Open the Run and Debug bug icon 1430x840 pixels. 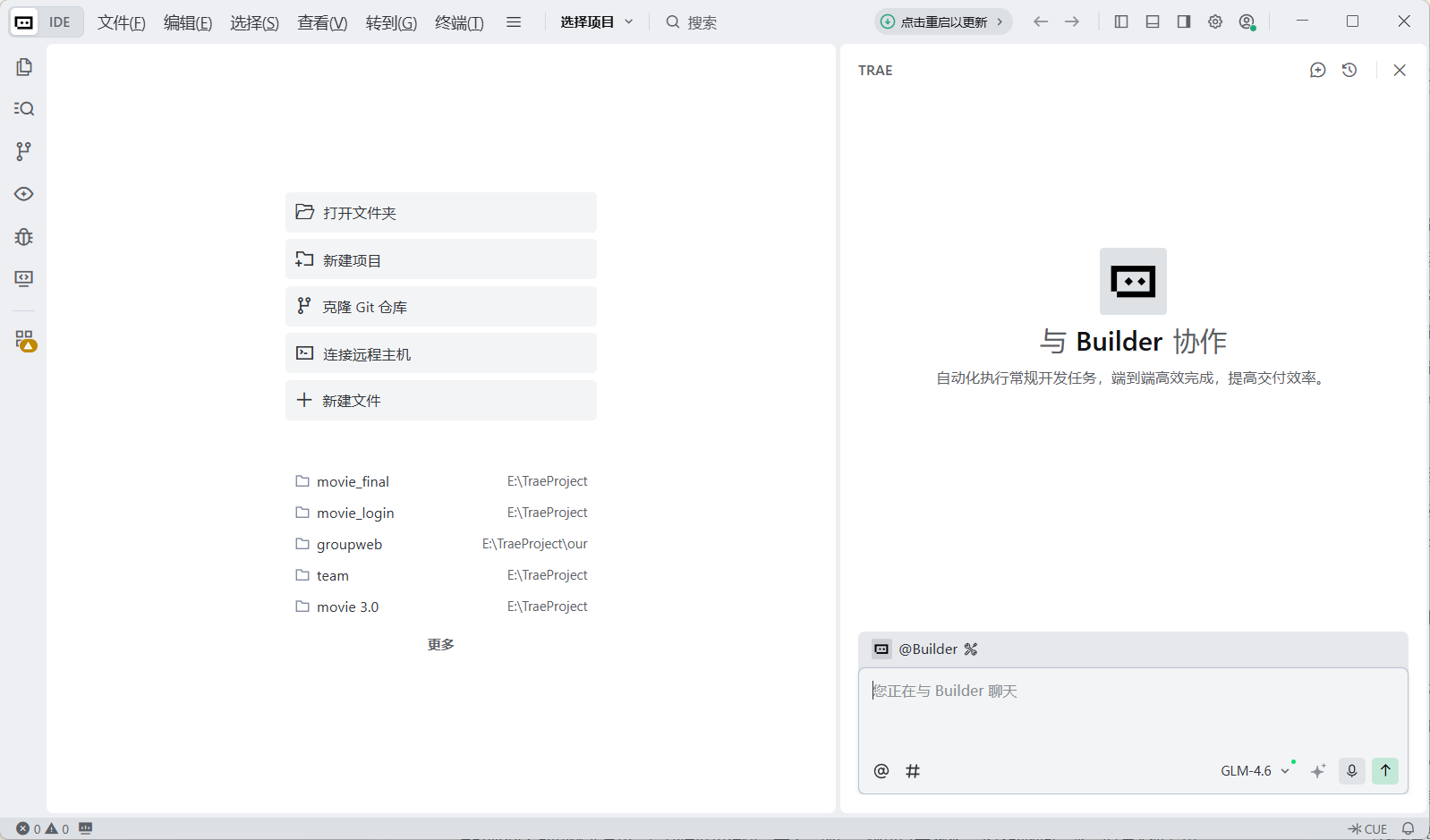[24, 237]
